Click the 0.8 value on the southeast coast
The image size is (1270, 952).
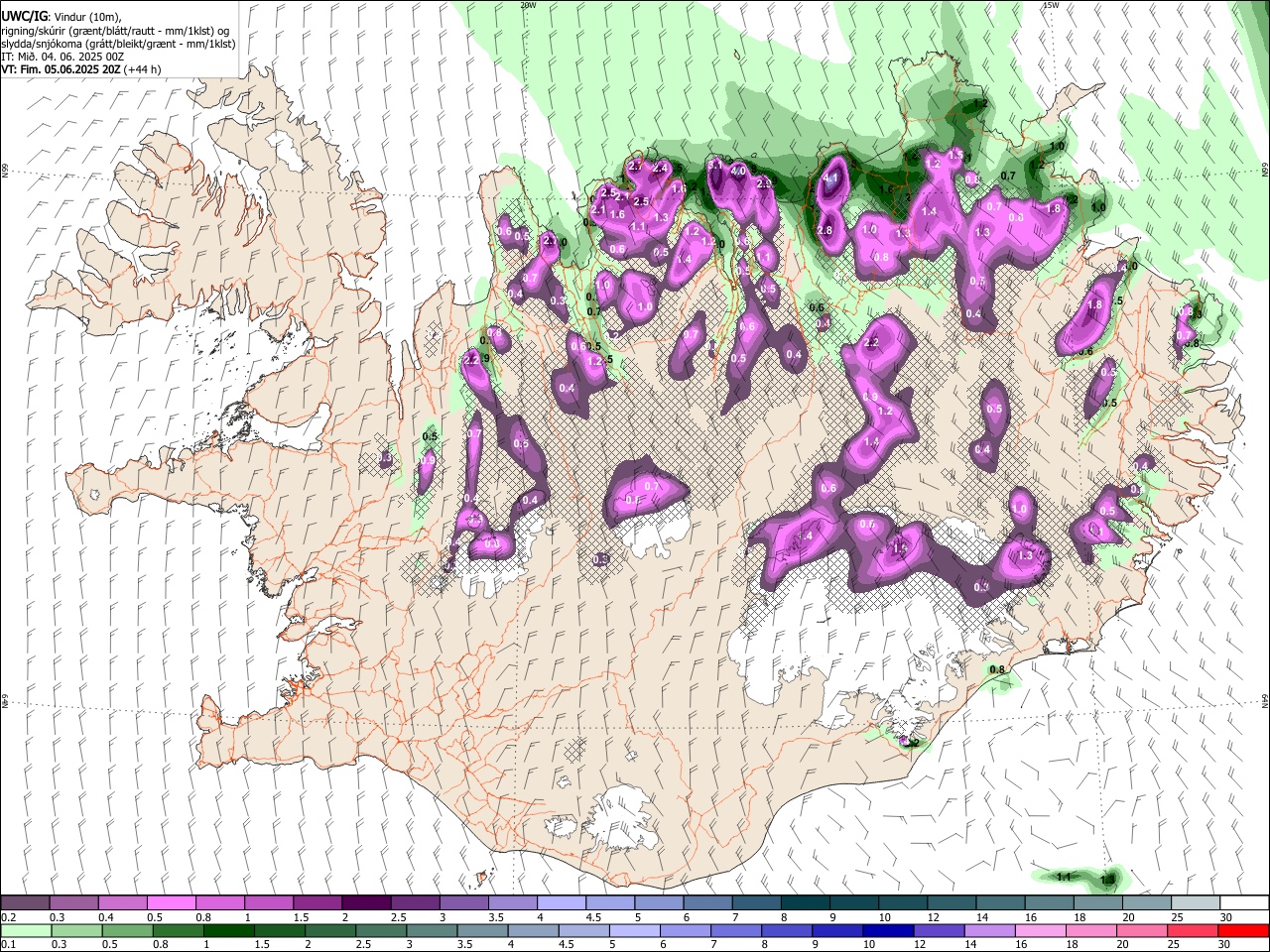click(998, 670)
